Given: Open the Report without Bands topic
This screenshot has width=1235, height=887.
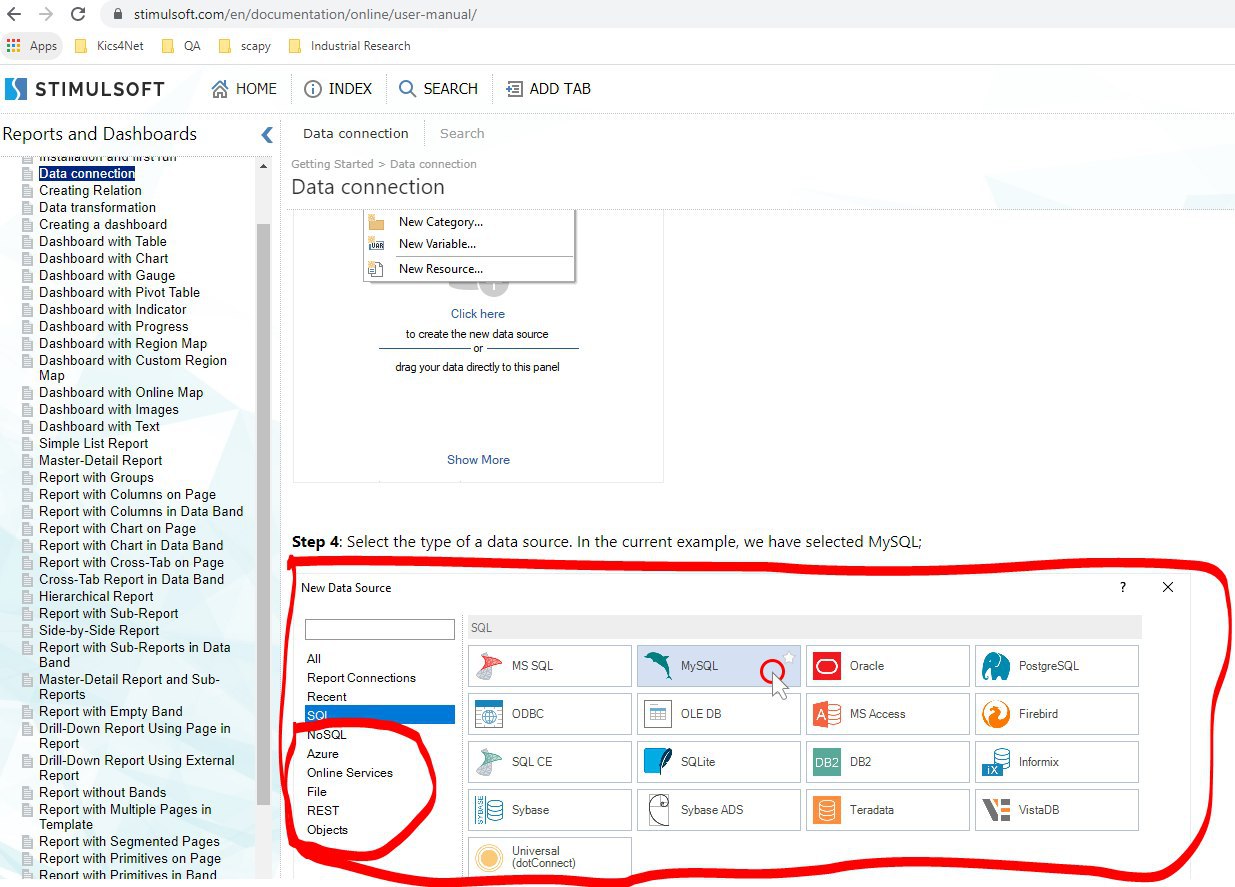Looking at the screenshot, I should (x=103, y=793).
